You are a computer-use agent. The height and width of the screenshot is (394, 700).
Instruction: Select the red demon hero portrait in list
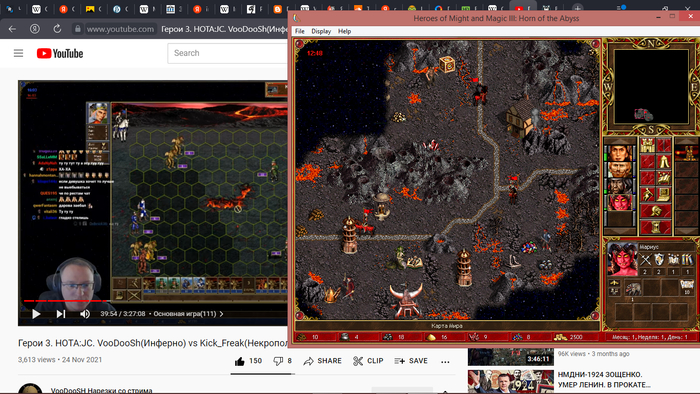coord(620,202)
